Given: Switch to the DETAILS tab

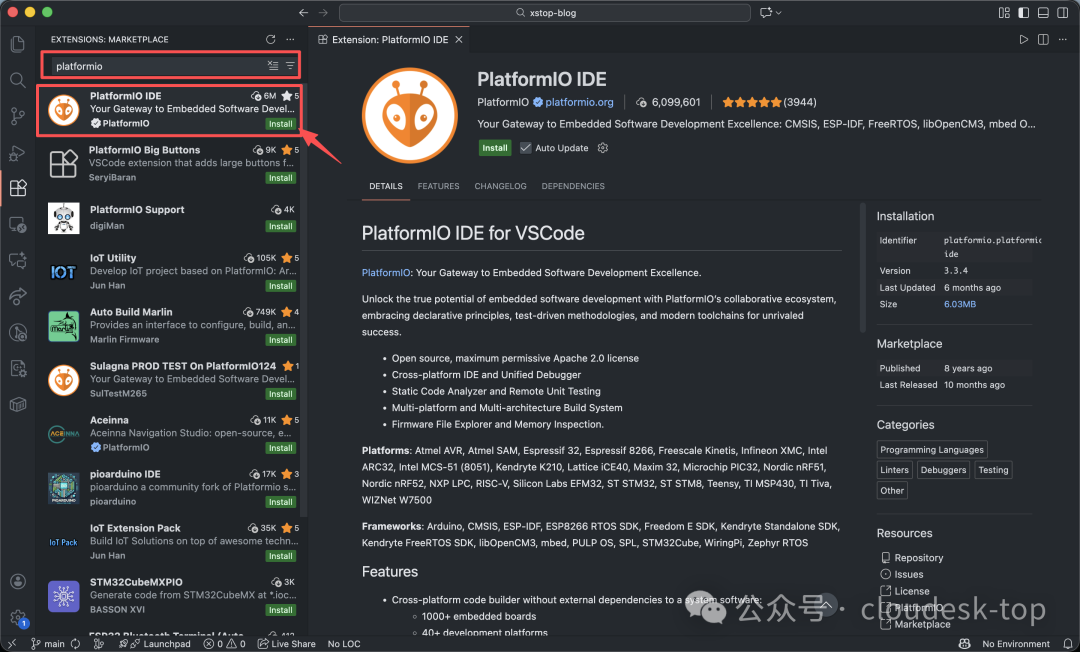Looking at the screenshot, I should click(x=386, y=187).
